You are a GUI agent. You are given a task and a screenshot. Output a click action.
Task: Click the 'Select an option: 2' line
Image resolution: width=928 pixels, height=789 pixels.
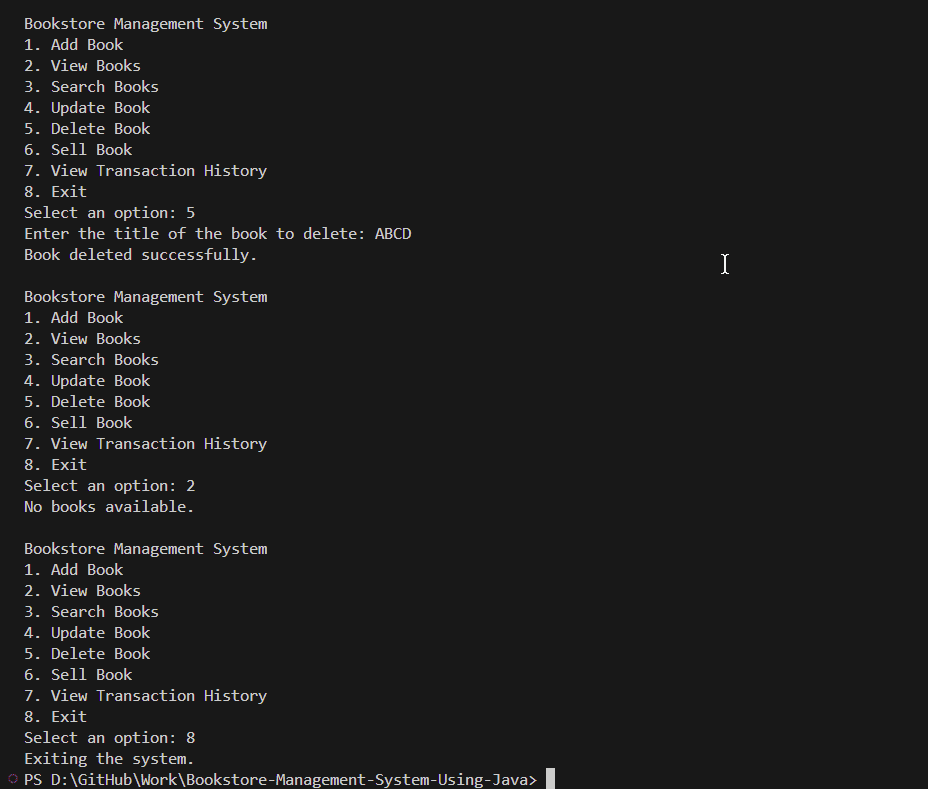click(109, 486)
